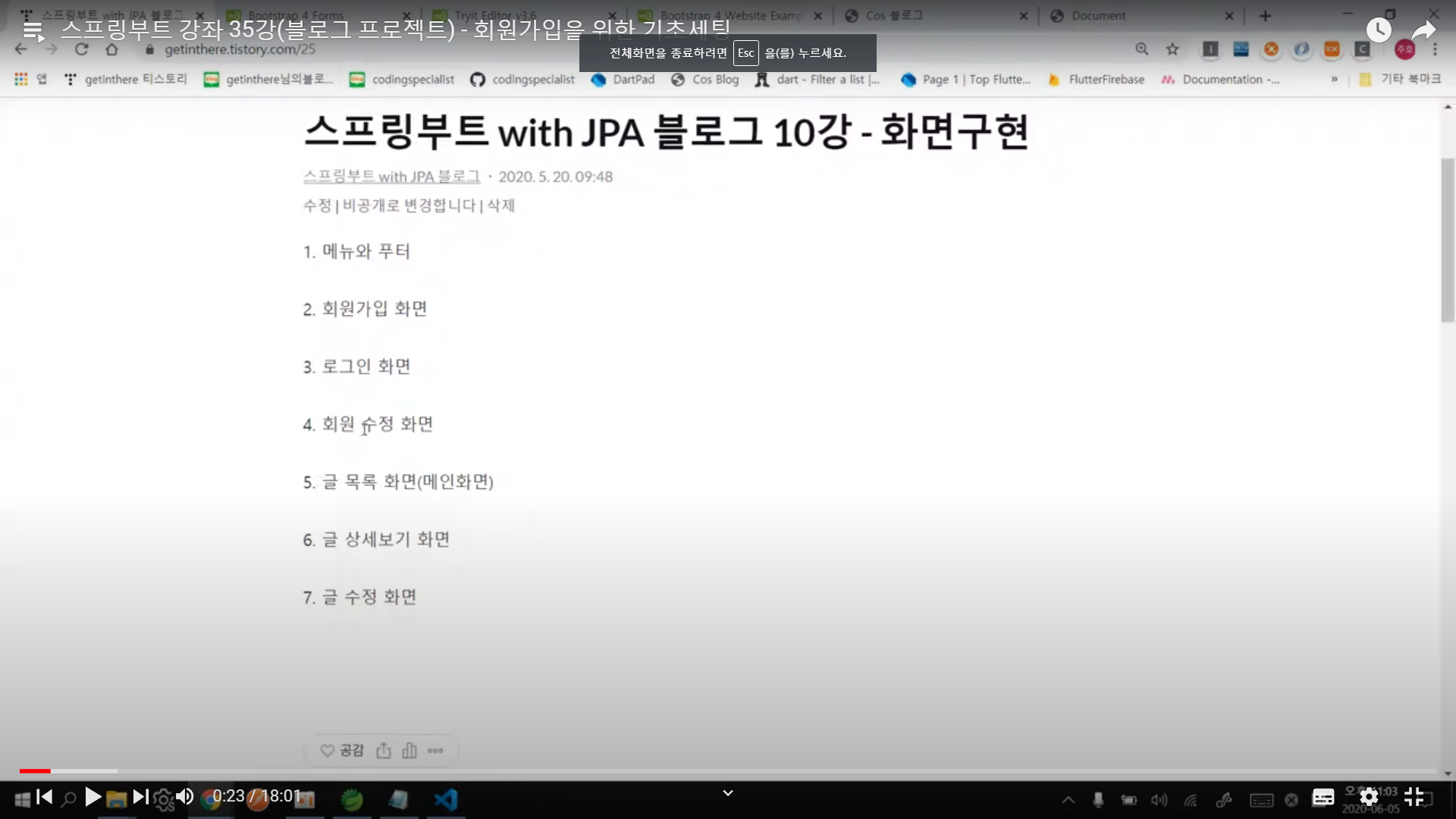This screenshot has width=1456, height=819.
Task: Close the Cos 블로그 tab
Action: pyautogui.click(x=1023, y=15)
